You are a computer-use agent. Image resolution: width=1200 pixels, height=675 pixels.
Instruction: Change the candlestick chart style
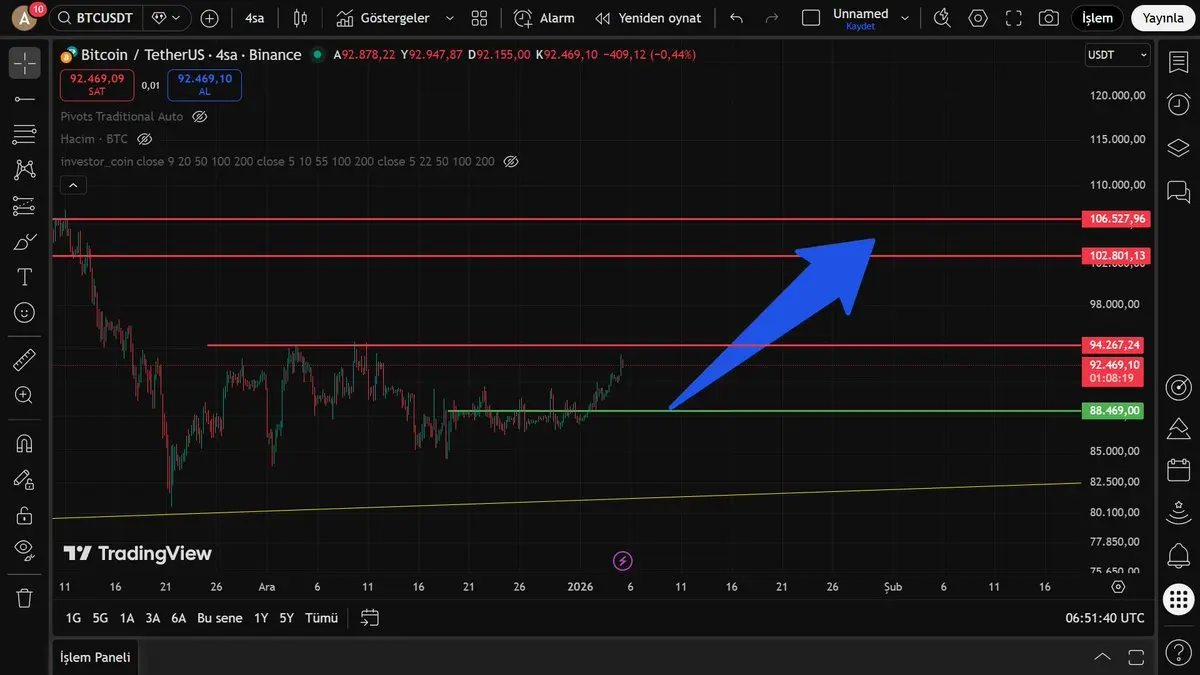300,18
